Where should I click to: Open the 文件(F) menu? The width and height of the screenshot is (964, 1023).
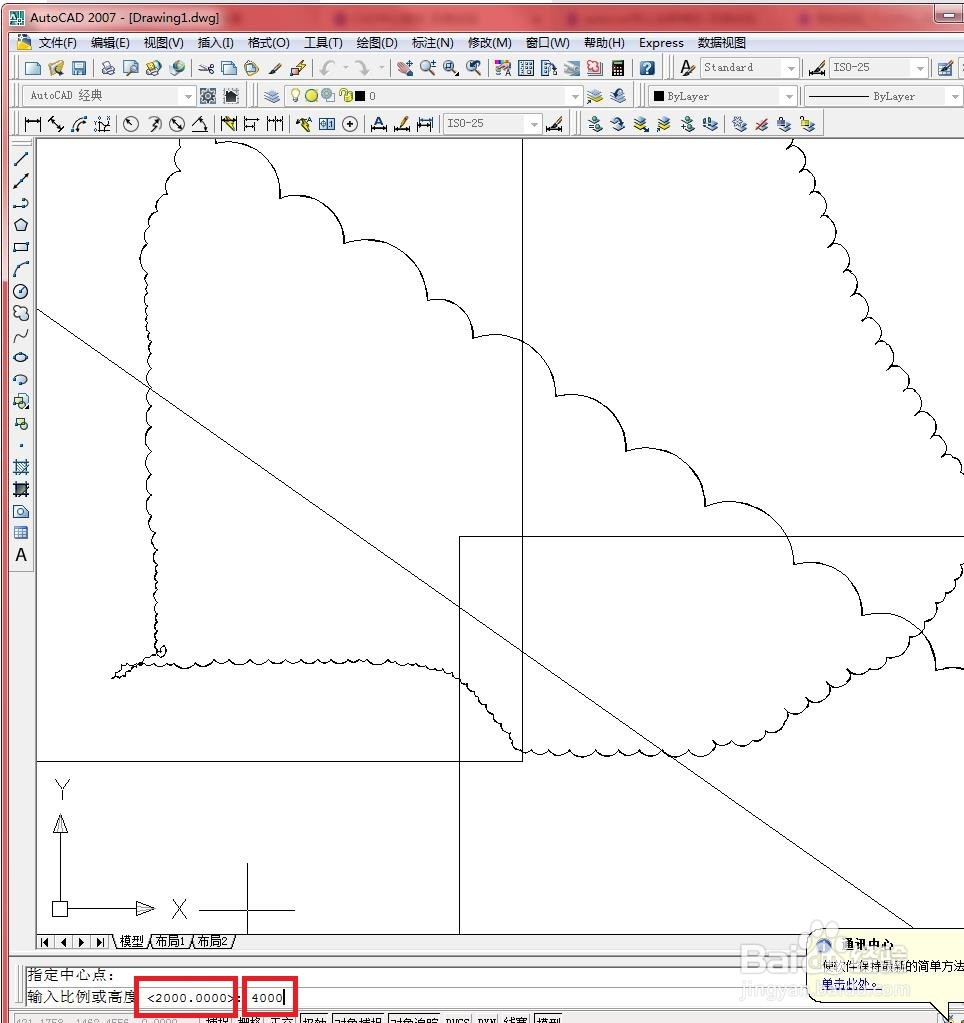tap(57, 43)
